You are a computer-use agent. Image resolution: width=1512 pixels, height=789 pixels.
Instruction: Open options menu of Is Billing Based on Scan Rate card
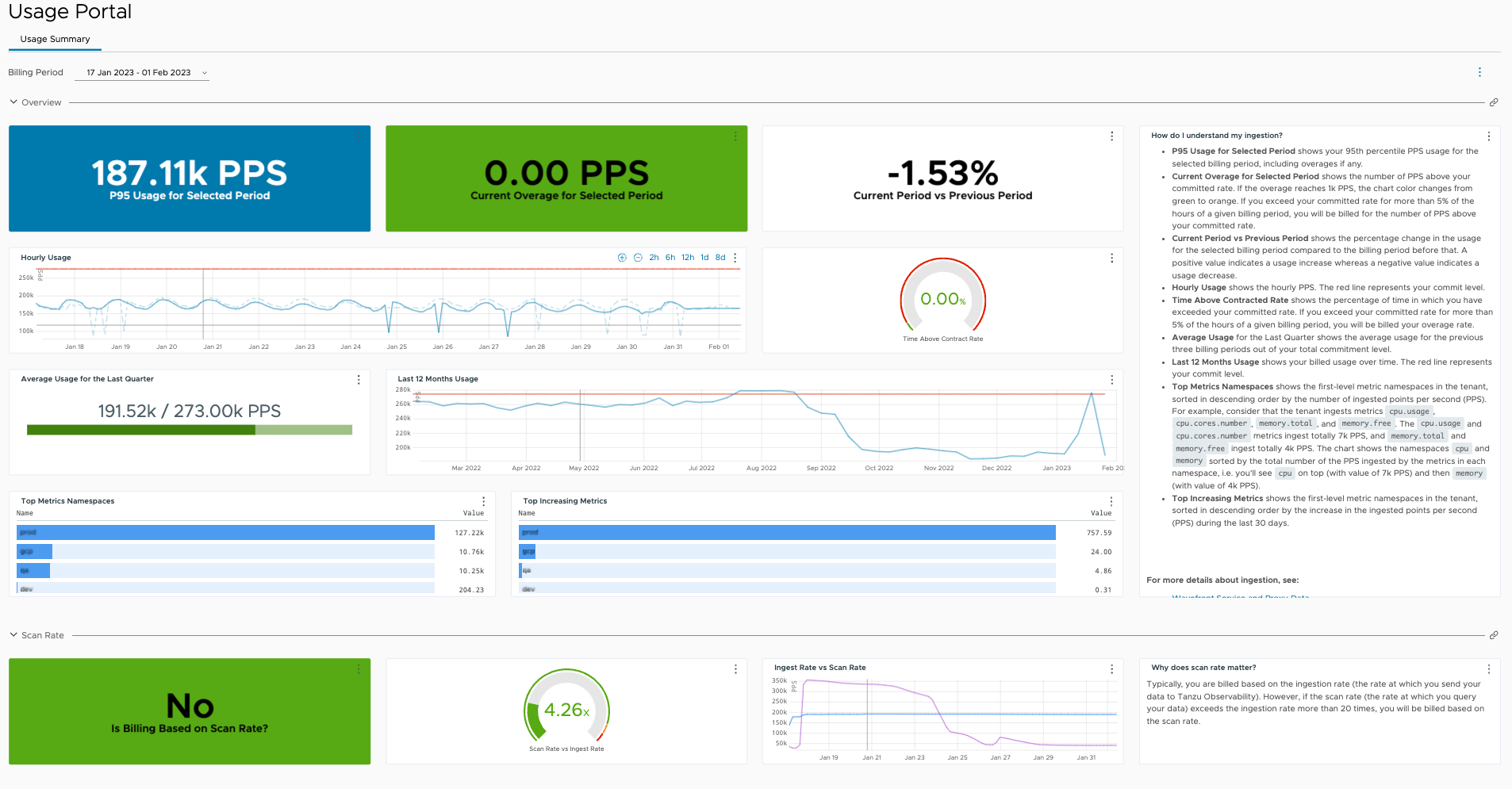pyautogui.click(x=359, y=669)
